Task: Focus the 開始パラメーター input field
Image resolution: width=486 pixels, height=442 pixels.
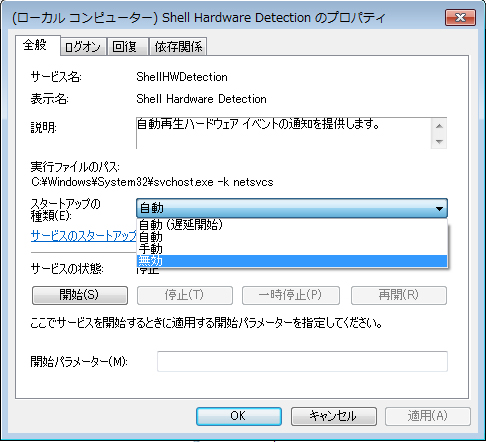Action: click(x=302, y=361)
